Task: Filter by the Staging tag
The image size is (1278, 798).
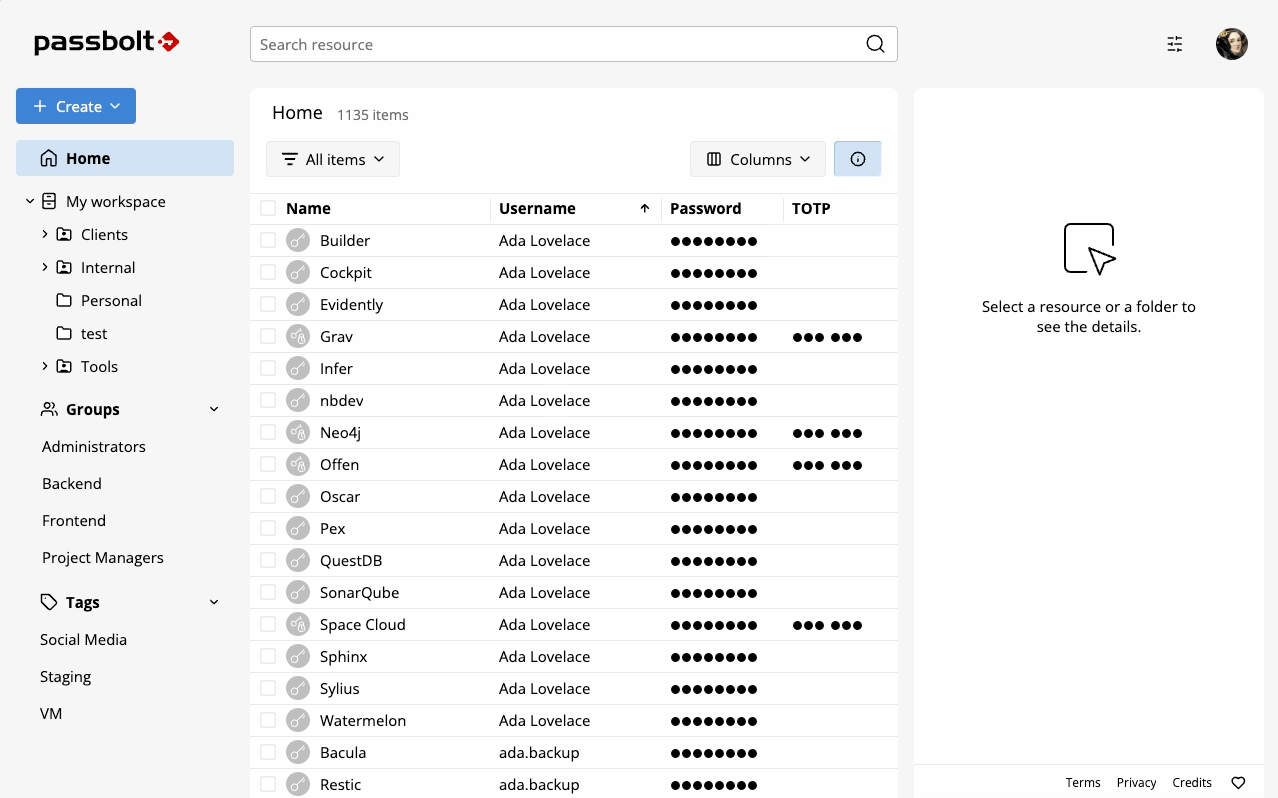Action: (65, 676)
